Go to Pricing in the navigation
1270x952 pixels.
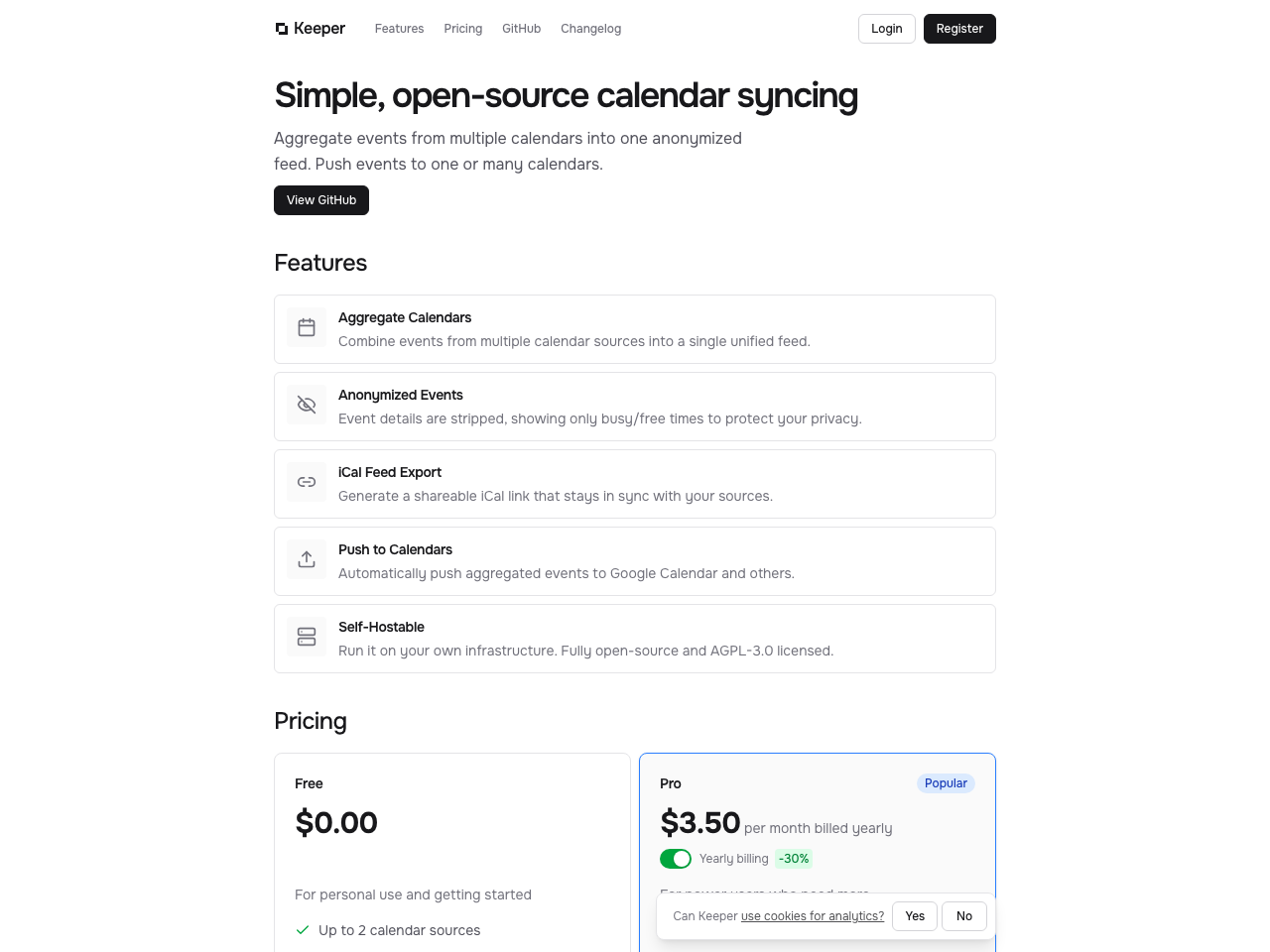(x=462, y=29)
